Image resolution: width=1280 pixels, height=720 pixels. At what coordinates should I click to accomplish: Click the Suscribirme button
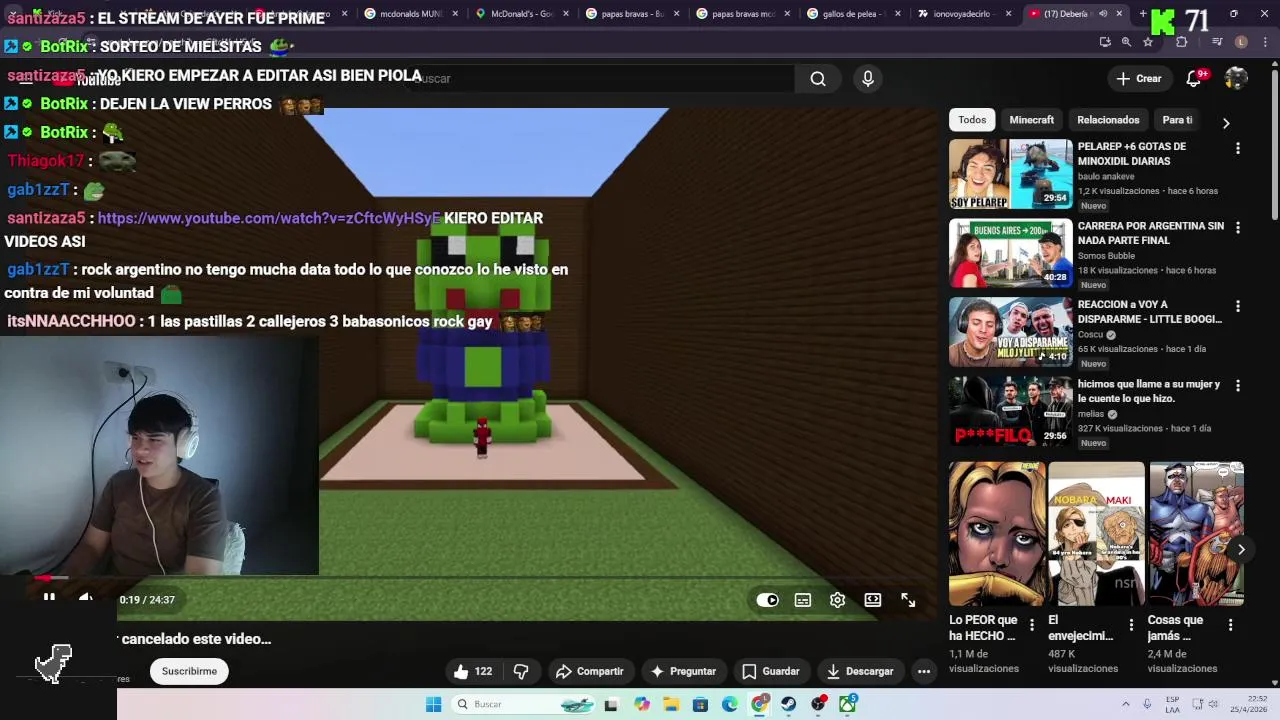(x=189, y=671)
